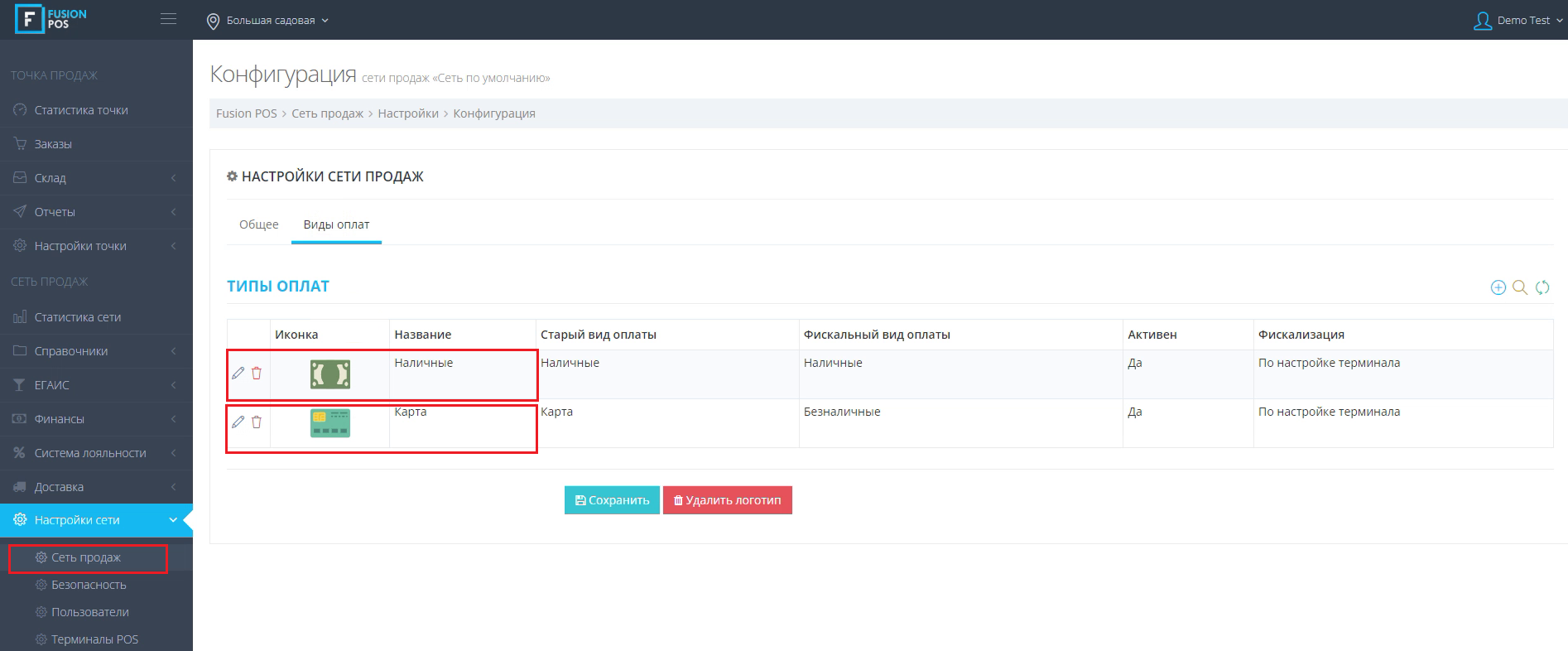Select the Виды оплат tab

[x=336, y=224]
